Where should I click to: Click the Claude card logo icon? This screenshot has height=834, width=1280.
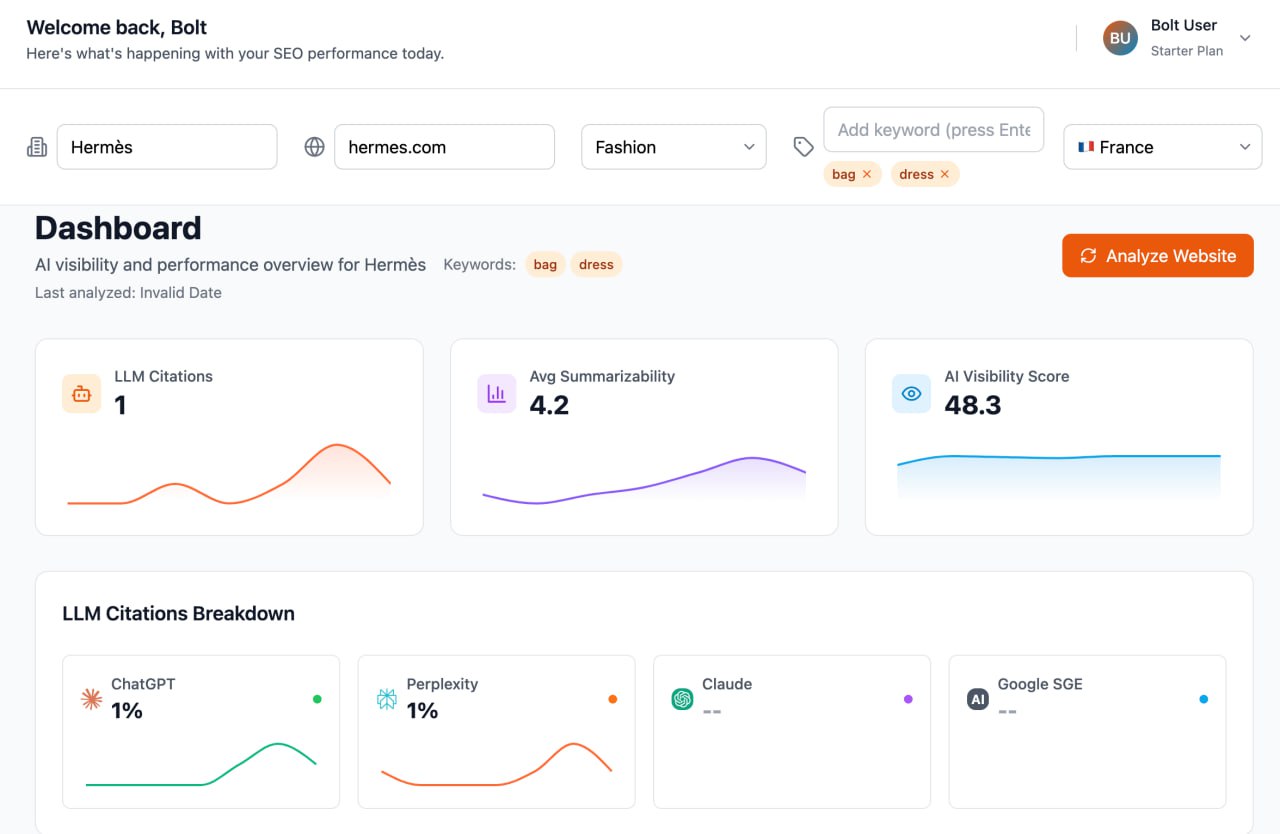pyautogui.click(x=682, y=699)
